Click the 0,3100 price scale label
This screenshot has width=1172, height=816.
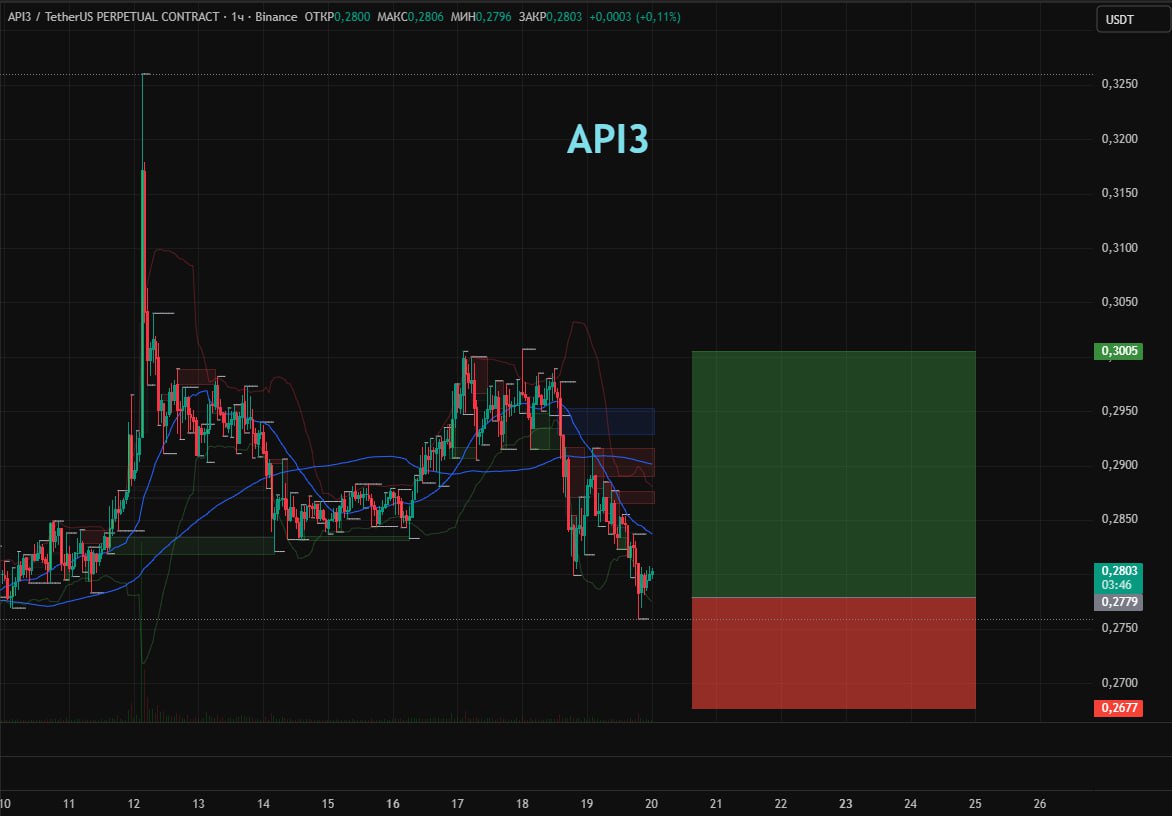pyautogui.click(x=1120, y=247)
